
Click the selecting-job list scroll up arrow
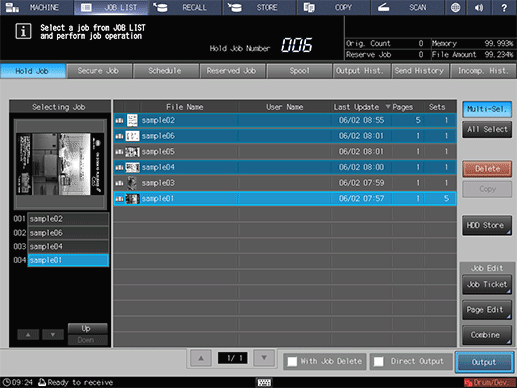28,335
